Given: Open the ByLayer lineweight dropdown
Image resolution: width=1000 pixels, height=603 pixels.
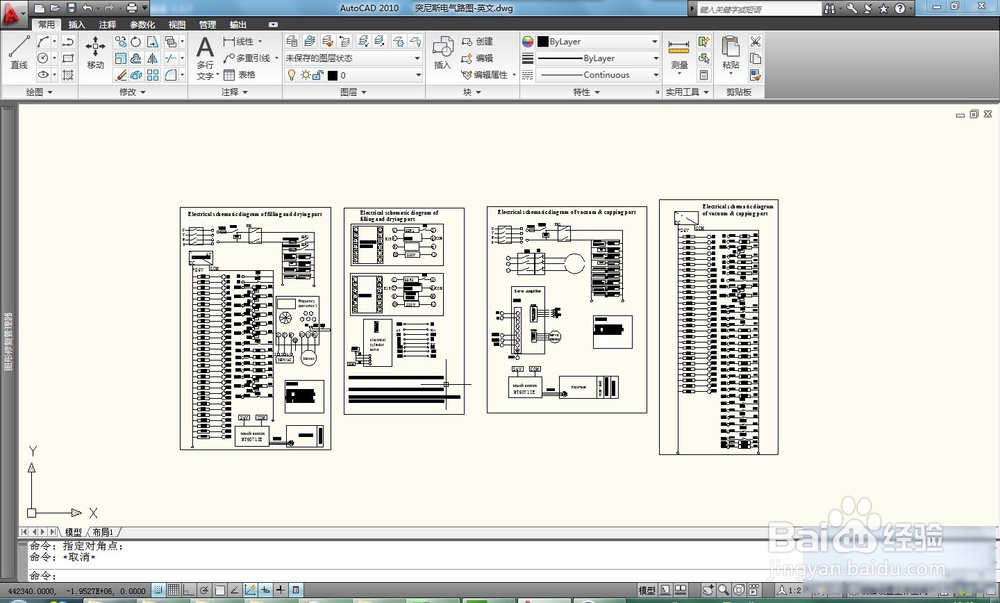Looking at the screenshot, I should (x=598, y=58).
